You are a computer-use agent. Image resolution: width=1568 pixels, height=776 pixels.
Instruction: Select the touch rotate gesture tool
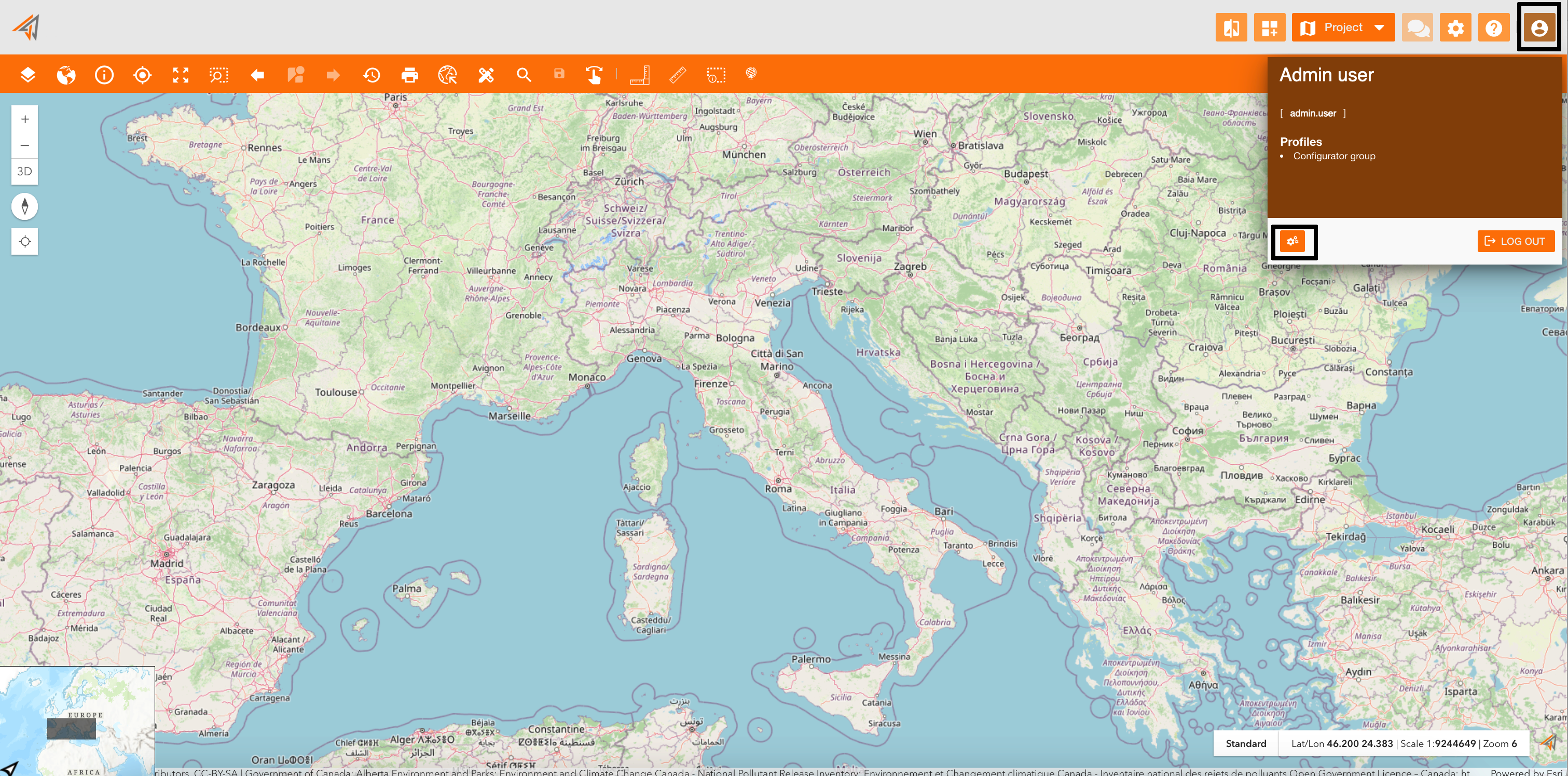pos(594,75)
